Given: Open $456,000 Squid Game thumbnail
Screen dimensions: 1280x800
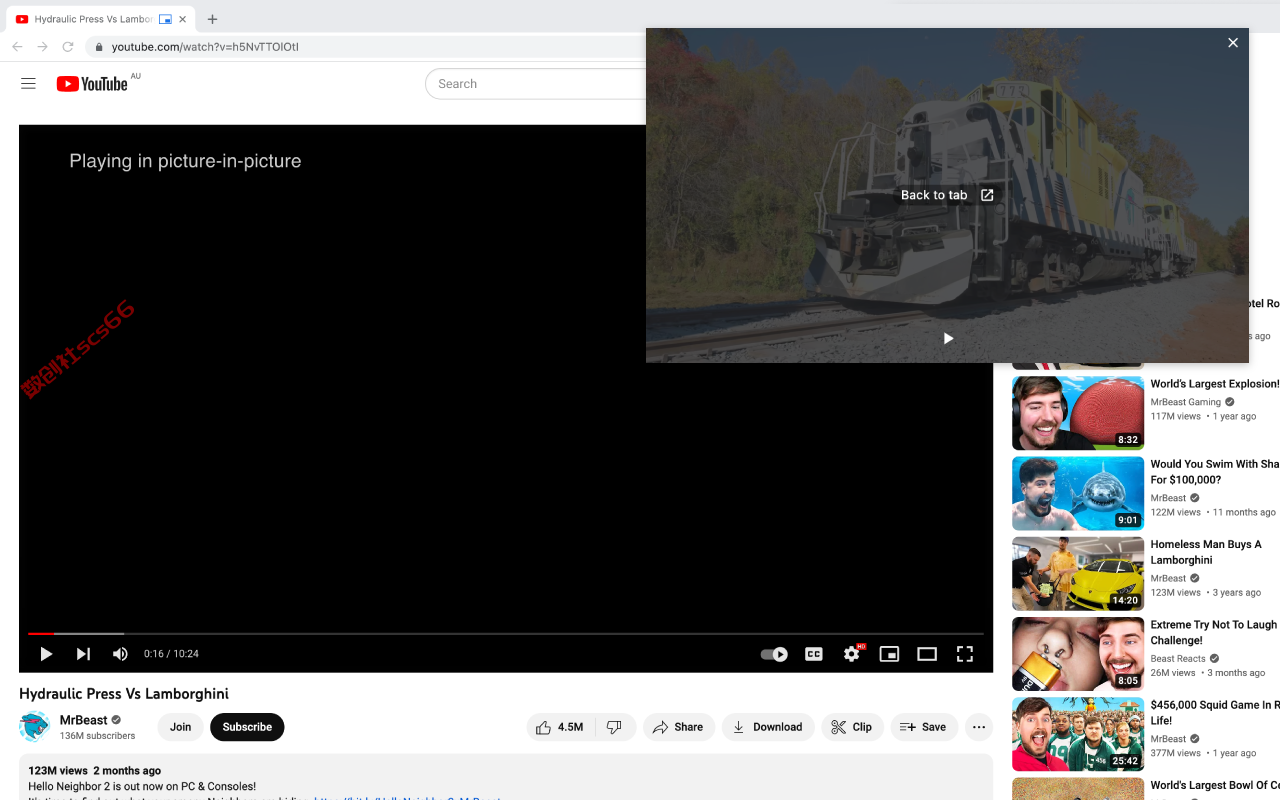Looking at the screenshot, I should [1078, 734].
